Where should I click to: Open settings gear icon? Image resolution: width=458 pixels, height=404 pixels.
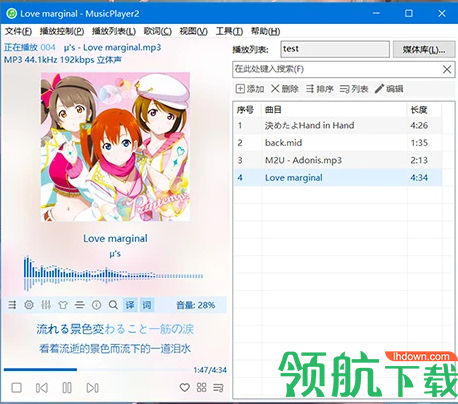tap(29, 305)
